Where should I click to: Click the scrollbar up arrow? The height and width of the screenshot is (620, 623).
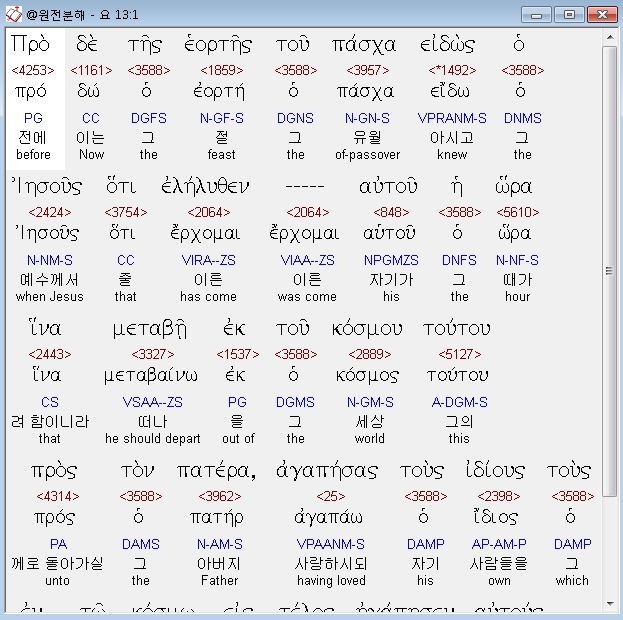[x=609, y=37]
